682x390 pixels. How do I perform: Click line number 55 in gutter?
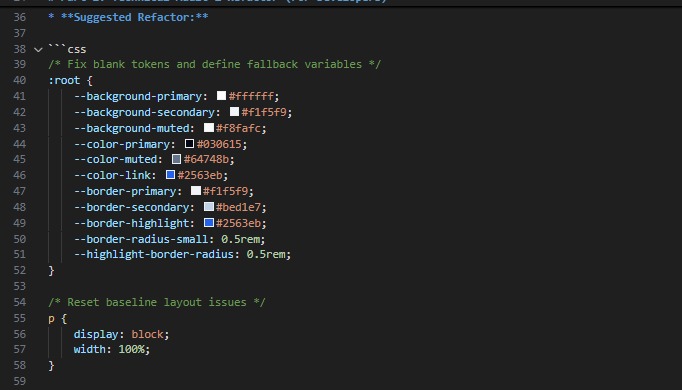[20, 318]
